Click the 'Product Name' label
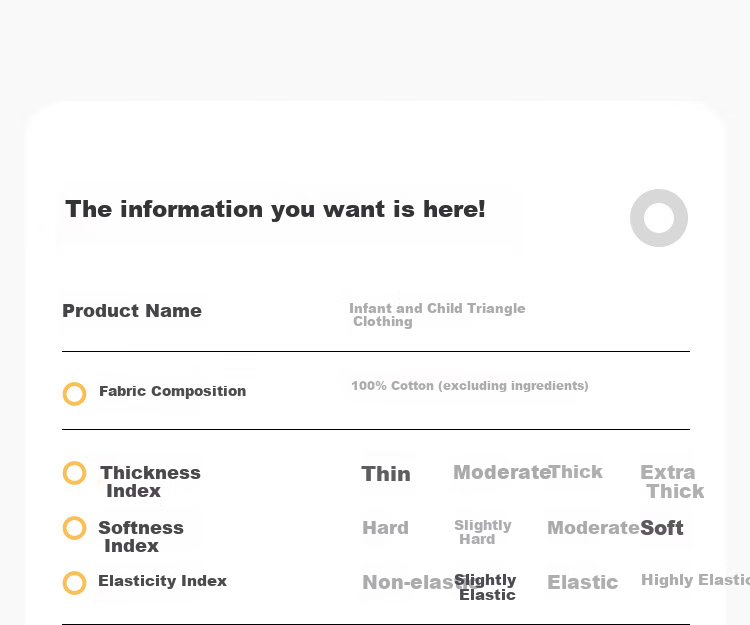Image resolution: width=750 pixels, height=625 pixels. (x=132, y=311)
